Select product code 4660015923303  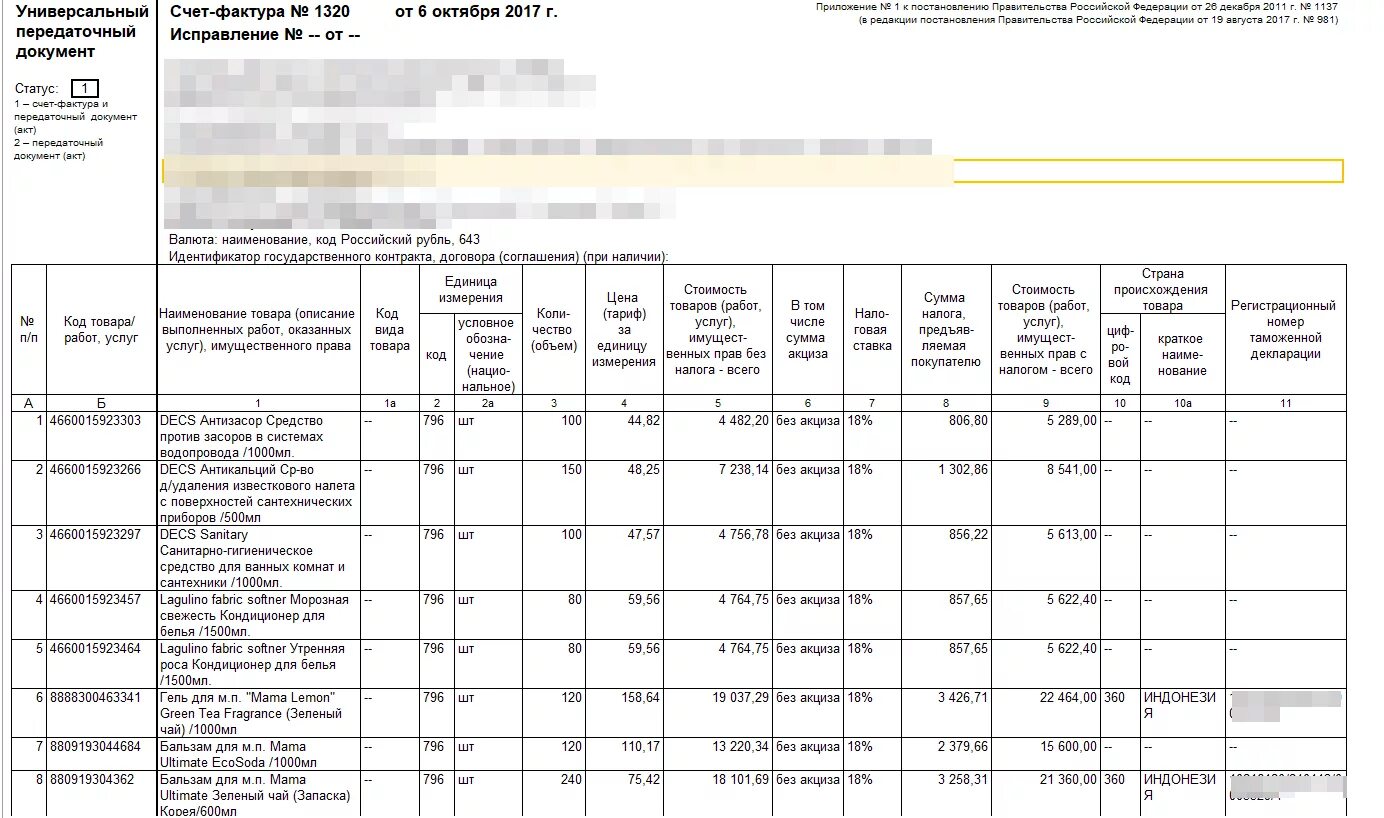95,421
